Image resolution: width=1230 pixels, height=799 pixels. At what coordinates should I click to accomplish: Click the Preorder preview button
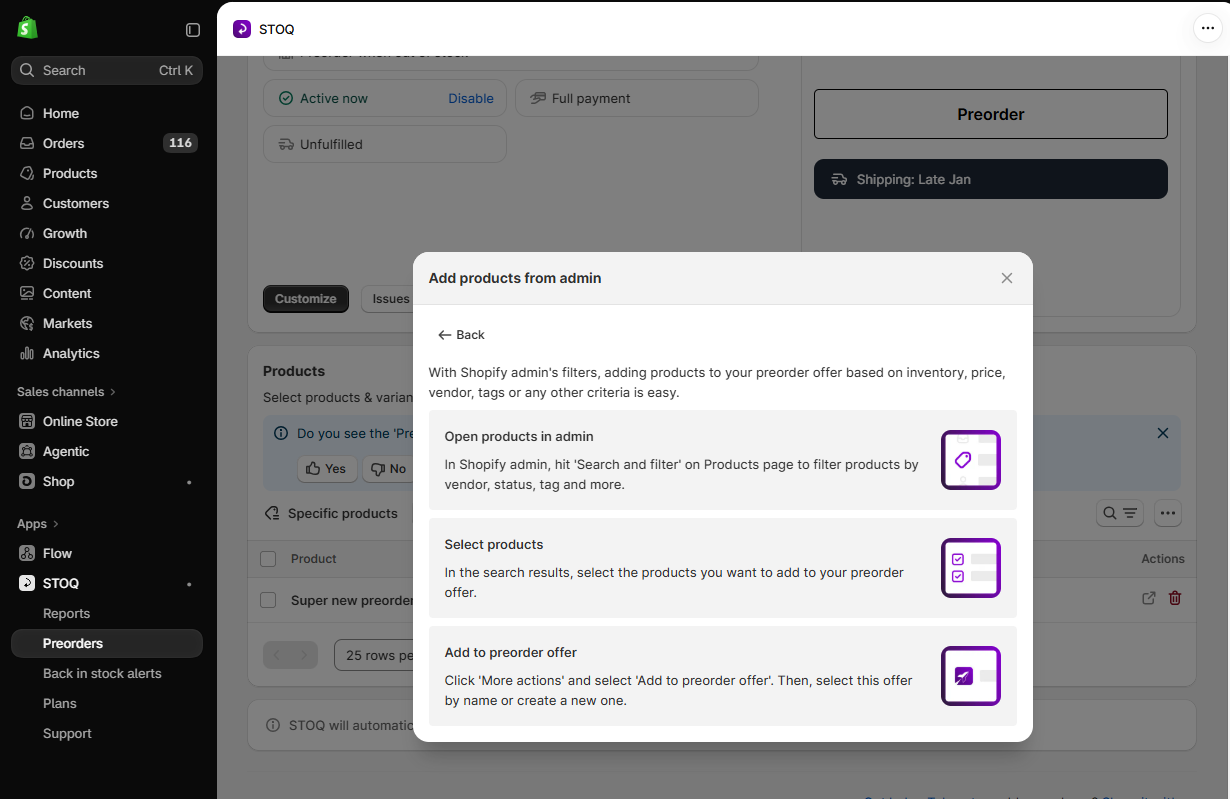click(991, 114)
